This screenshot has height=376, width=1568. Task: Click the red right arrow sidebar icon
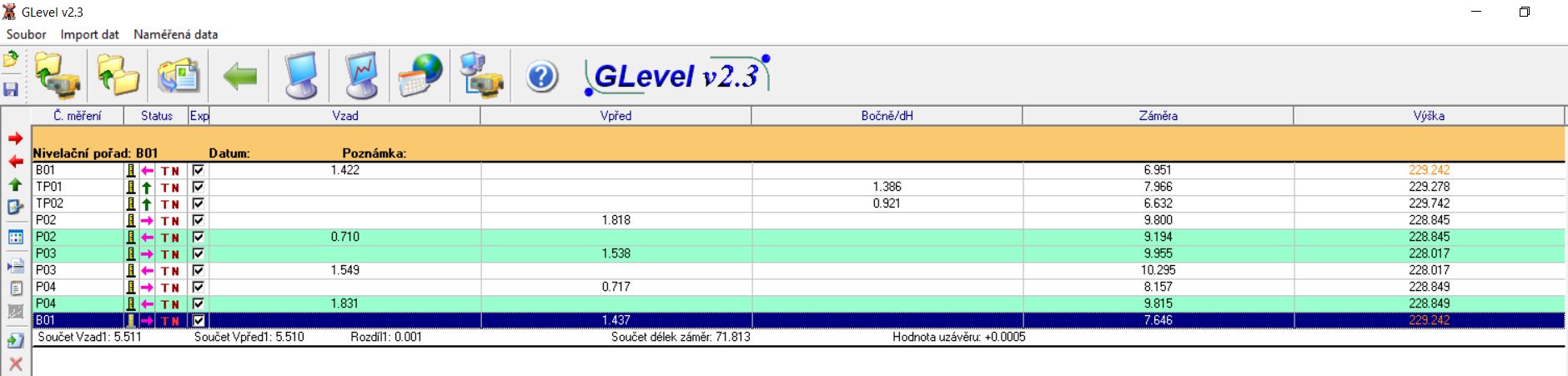click(x=15, y=138)
